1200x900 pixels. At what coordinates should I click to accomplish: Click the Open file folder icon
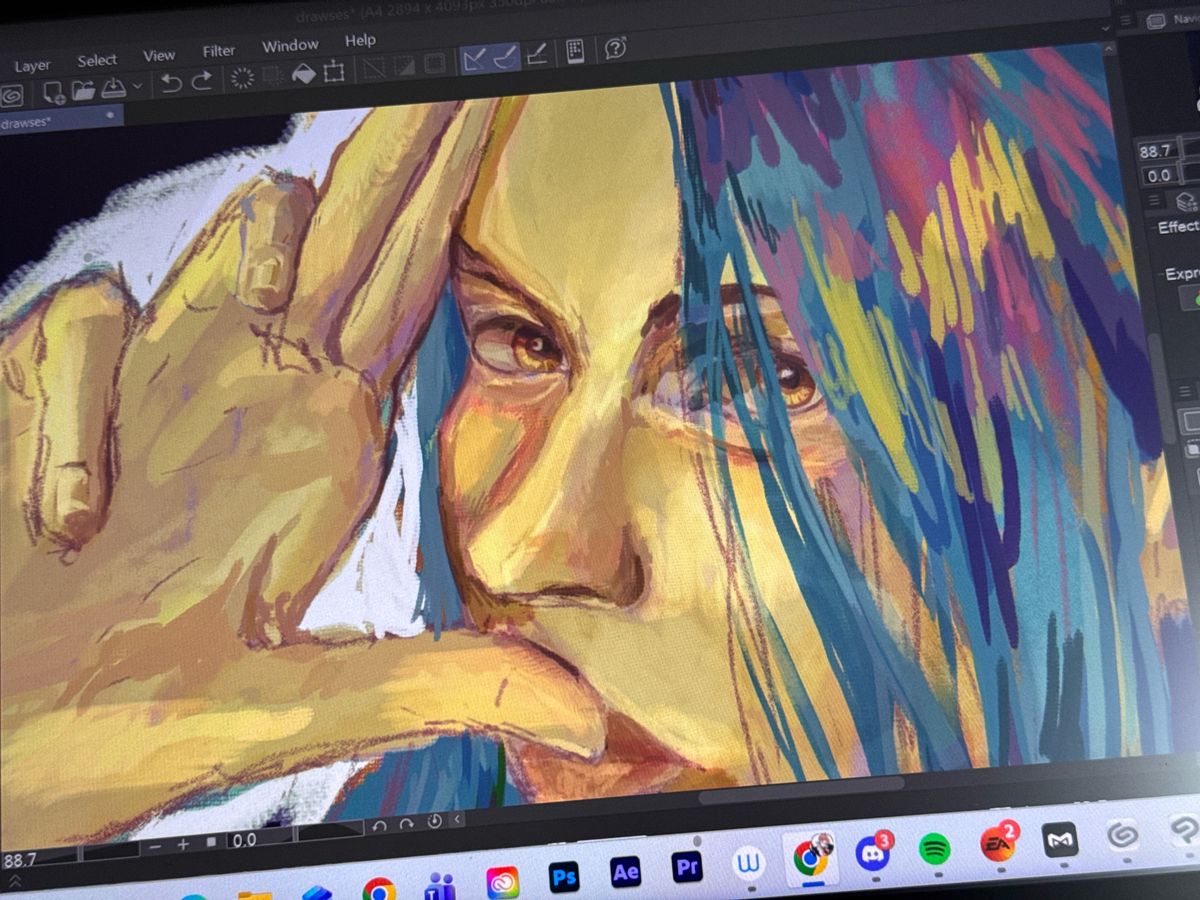point(83,89)
